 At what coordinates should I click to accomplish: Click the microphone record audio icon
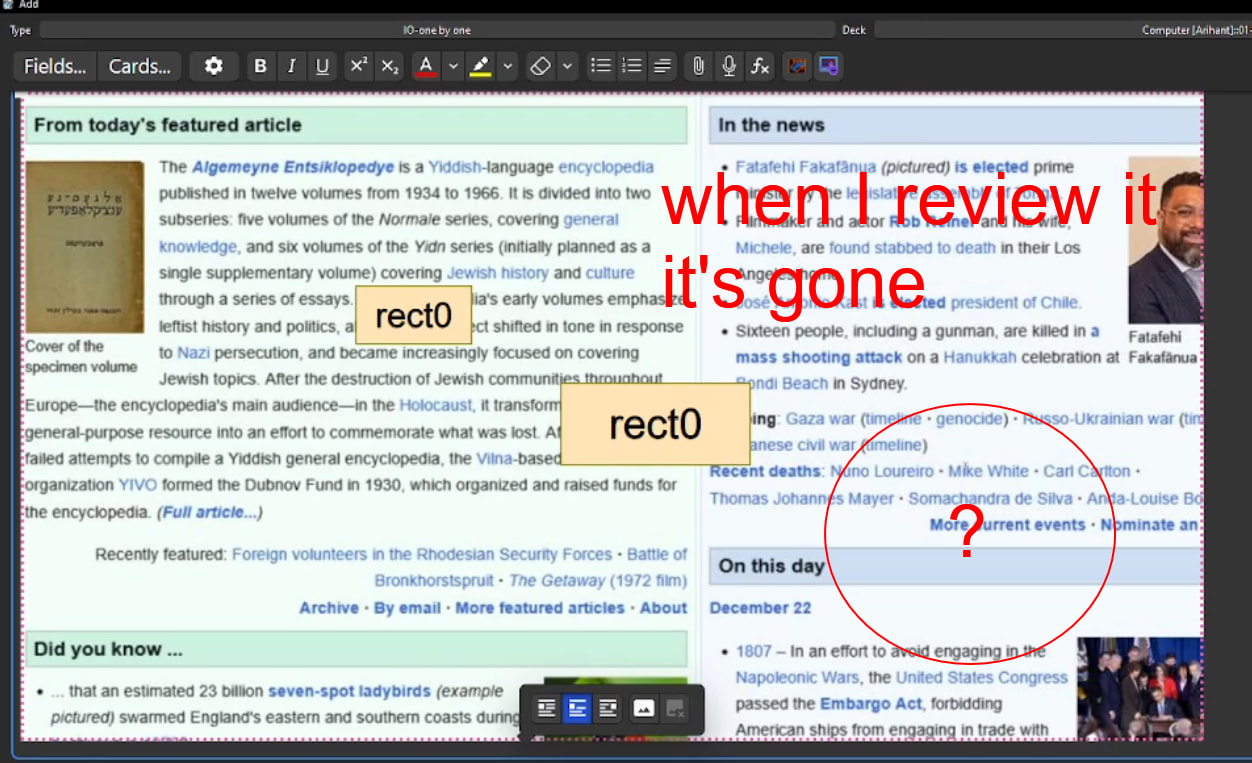[x=729, y=66]
